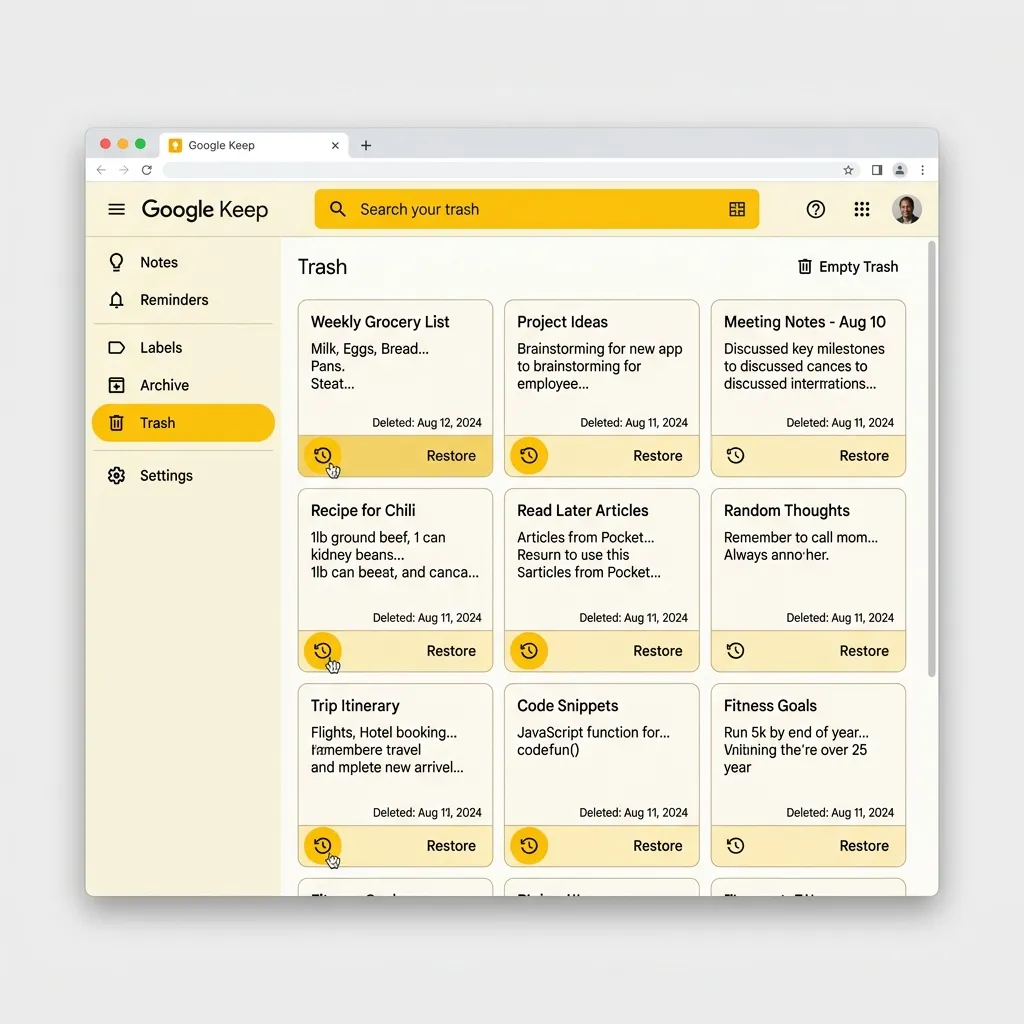The width and height of the screenshot is (1024, 1024).
Task: Click restore clock icon on Project Ideas
Action: 529,456
